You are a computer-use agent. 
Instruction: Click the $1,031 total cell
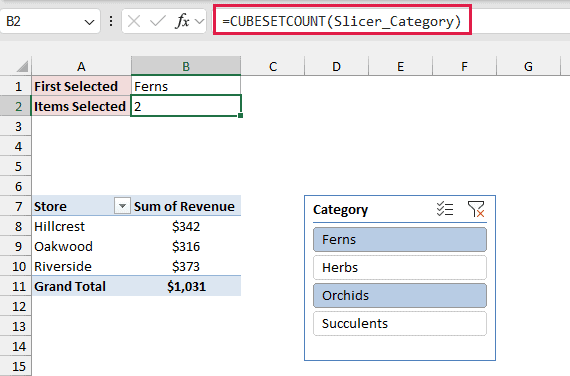pos(186,287)
